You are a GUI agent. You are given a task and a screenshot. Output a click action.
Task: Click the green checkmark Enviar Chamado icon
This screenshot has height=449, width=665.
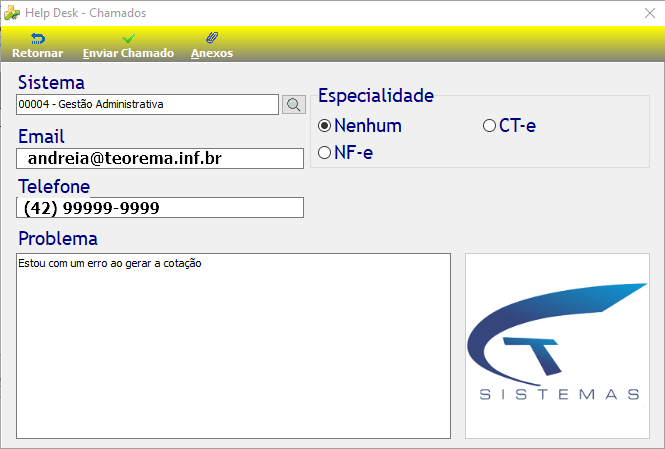click(128, 39)
